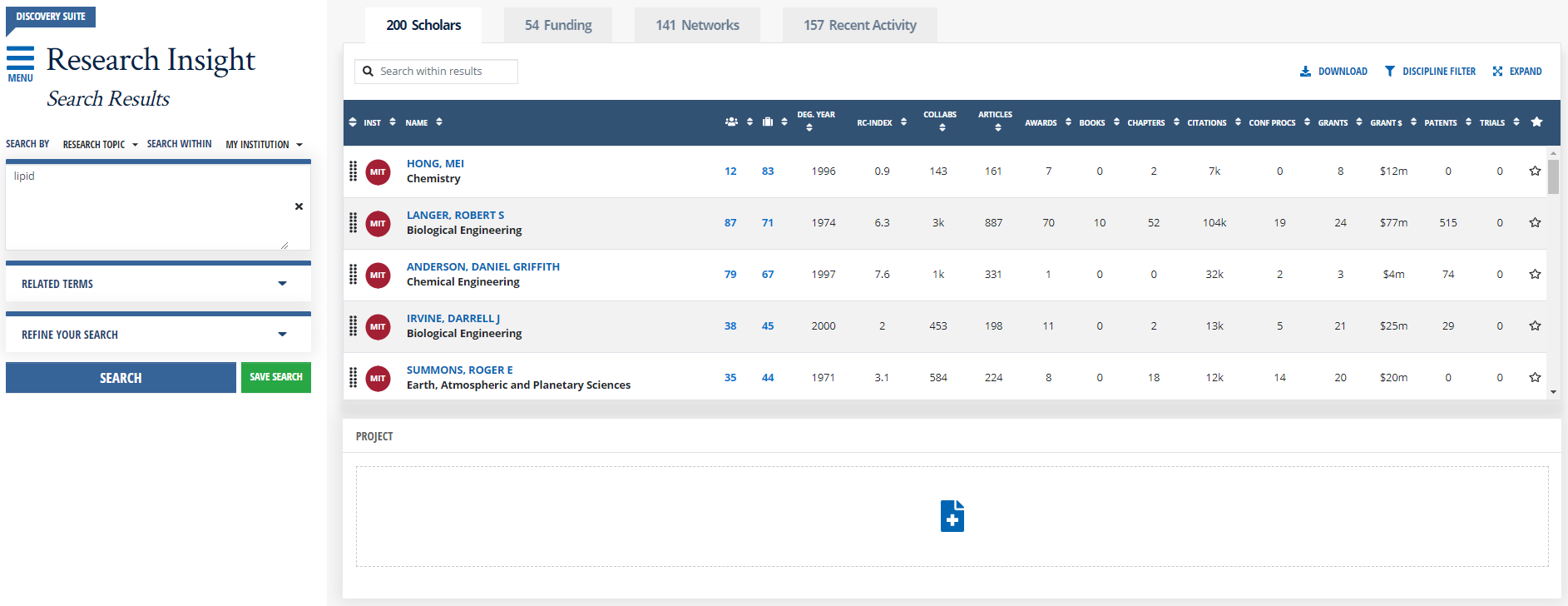Open ANDERSON, DANIEL GRIFFITH profile link

(x=483, y=267)
